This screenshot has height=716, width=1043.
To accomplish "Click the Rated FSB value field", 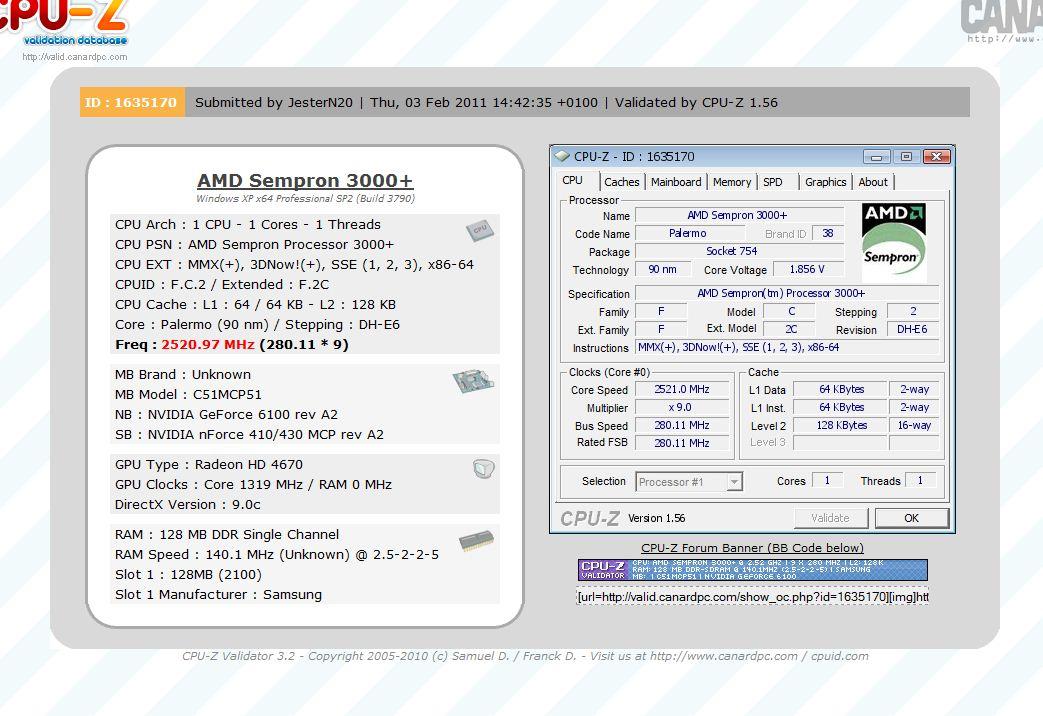I will (x=682, y=443).
